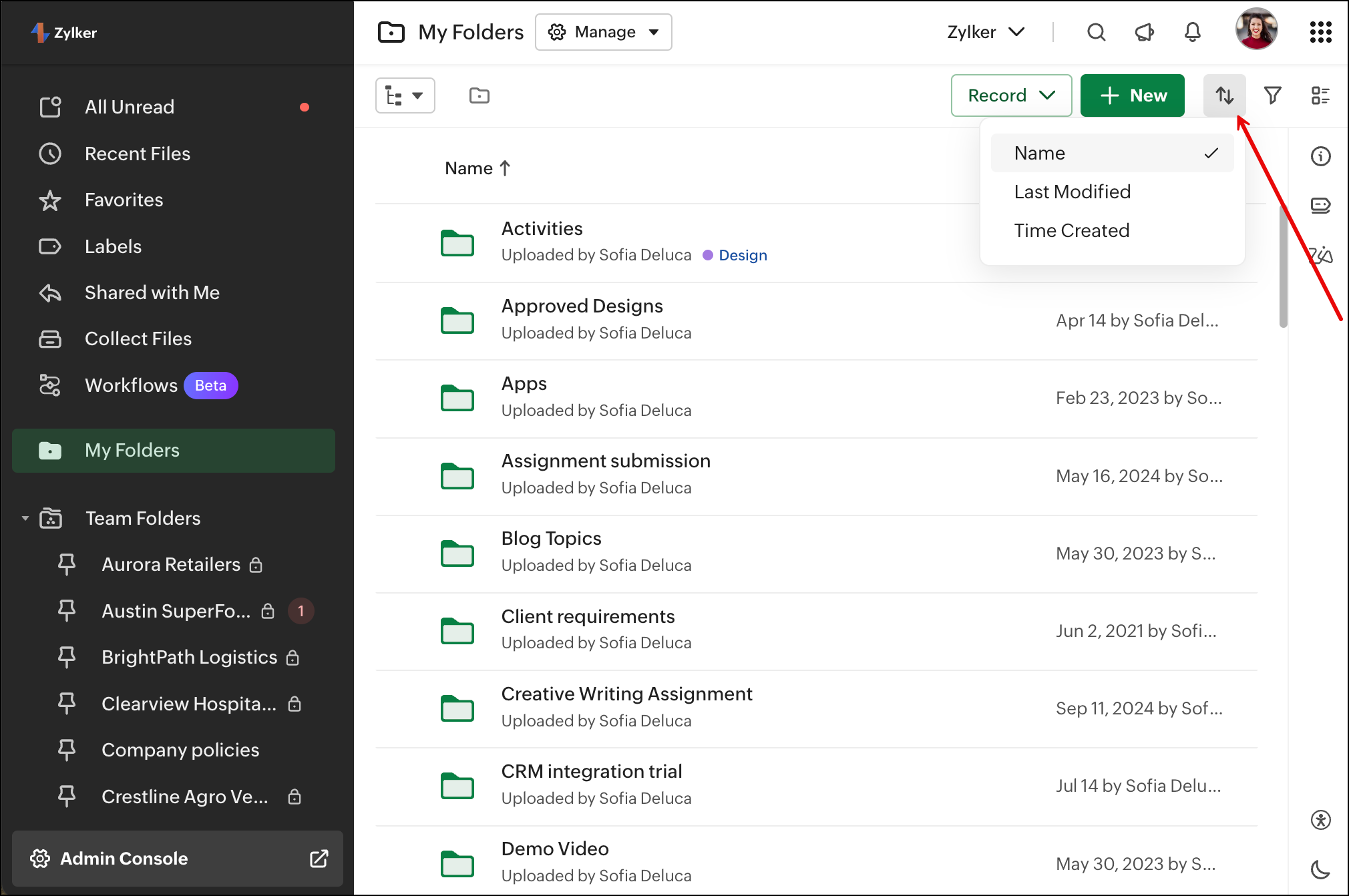This screenshot has height=896, width=1349.
Task: Open the Manage dropdown
Action: pyautogui.click(x=603, y=32)
